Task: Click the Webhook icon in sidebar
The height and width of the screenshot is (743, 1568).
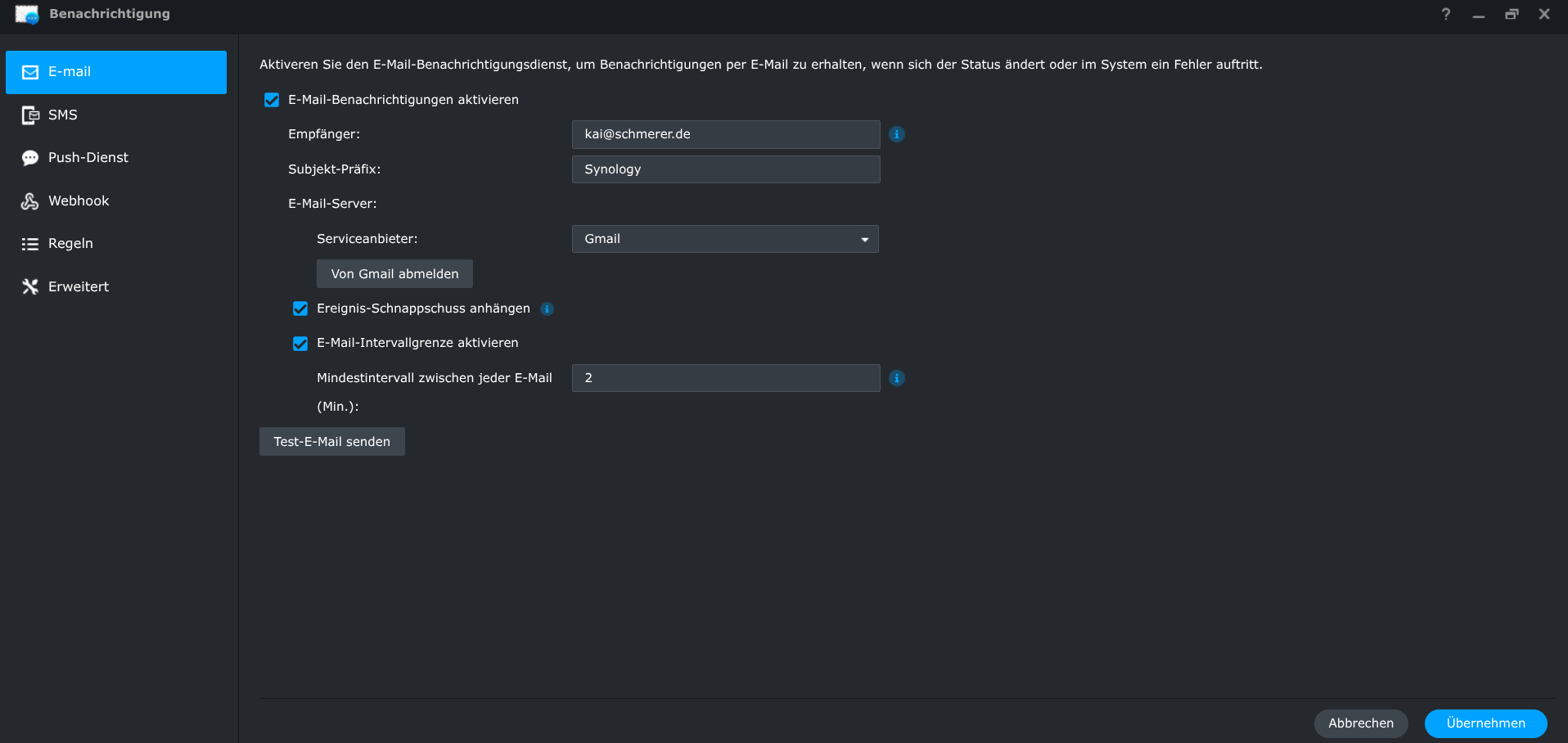Action: (30, 201)
